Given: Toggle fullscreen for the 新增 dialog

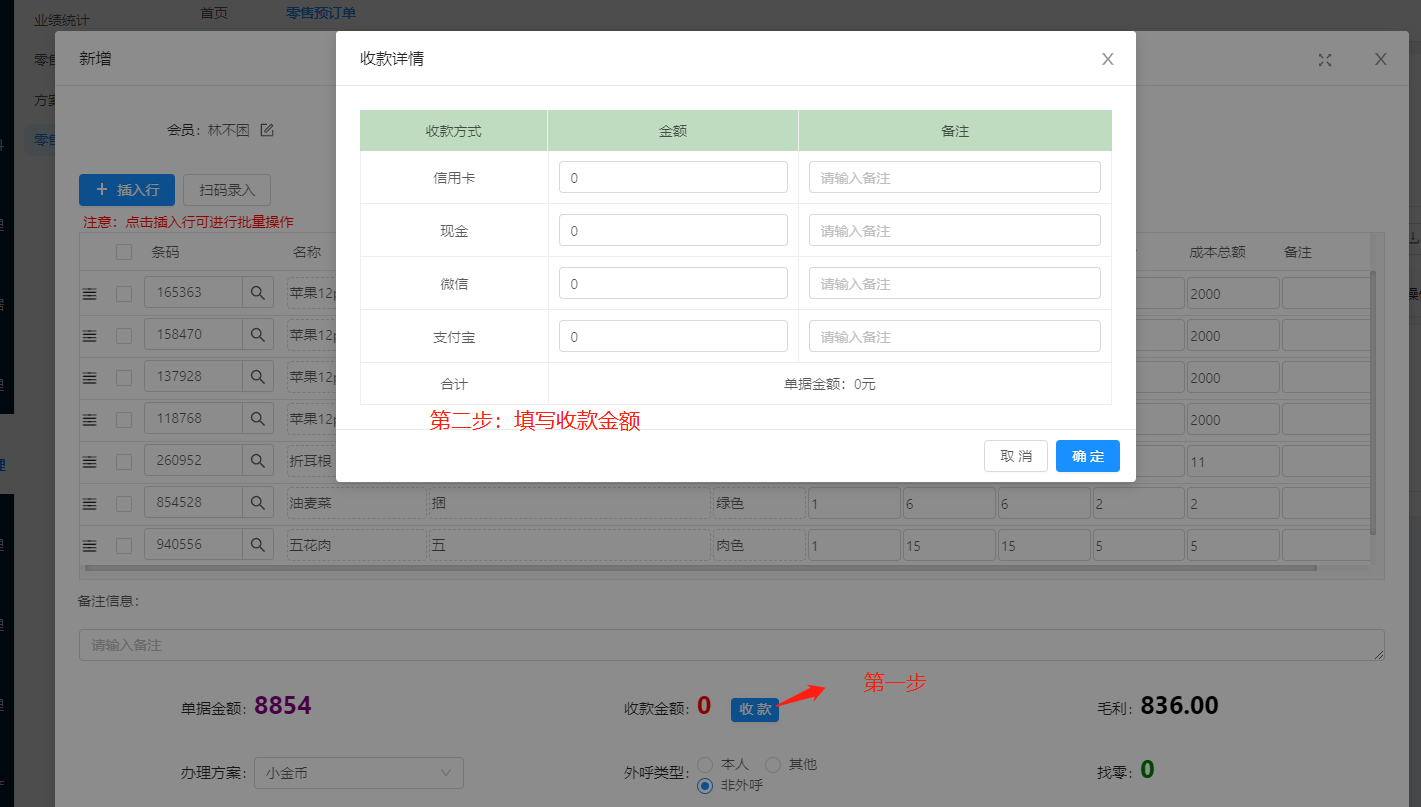Looking at the screenshot, I should pos(1325,60).
